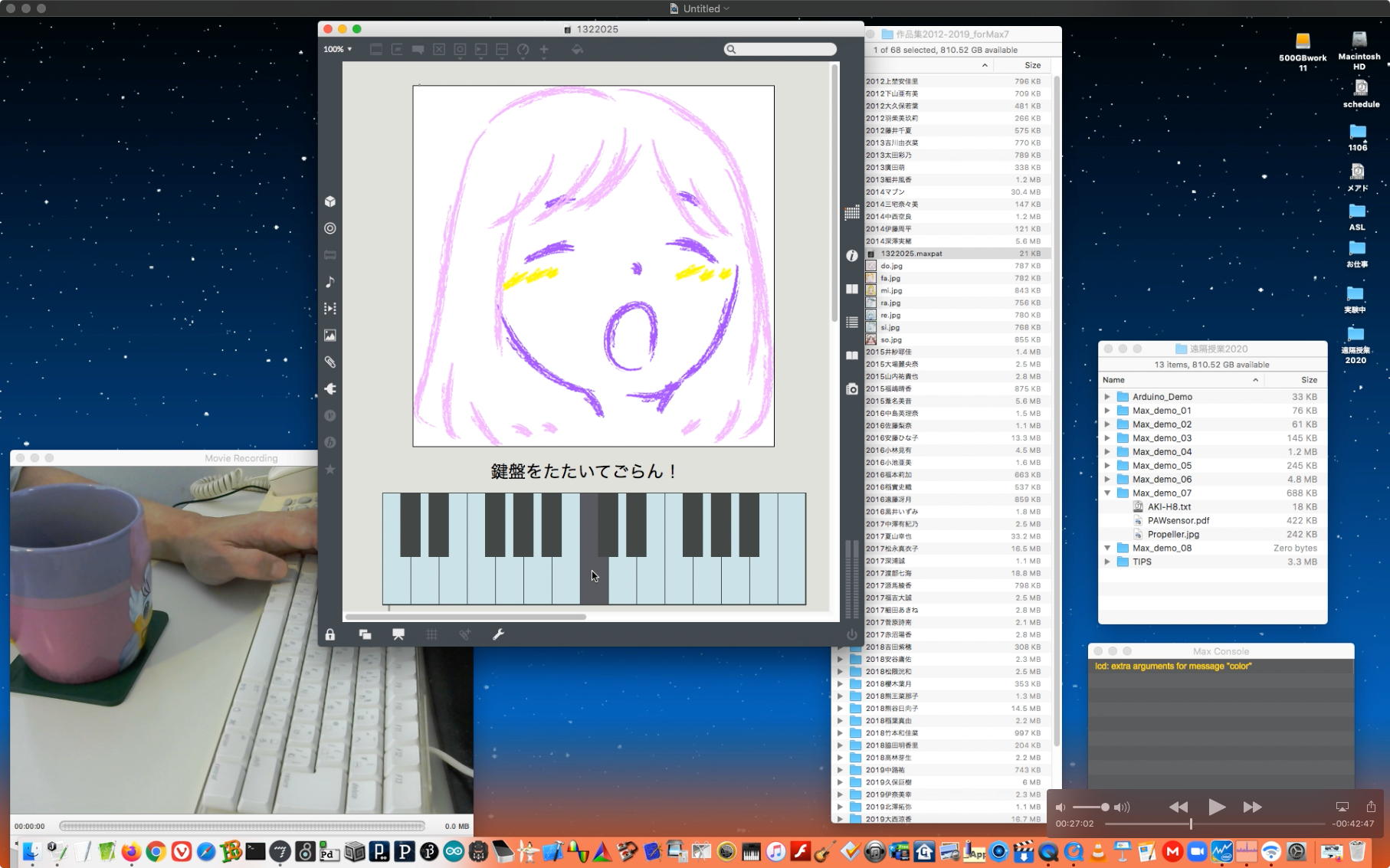Toggle the audio power button

tap(851, 634)
